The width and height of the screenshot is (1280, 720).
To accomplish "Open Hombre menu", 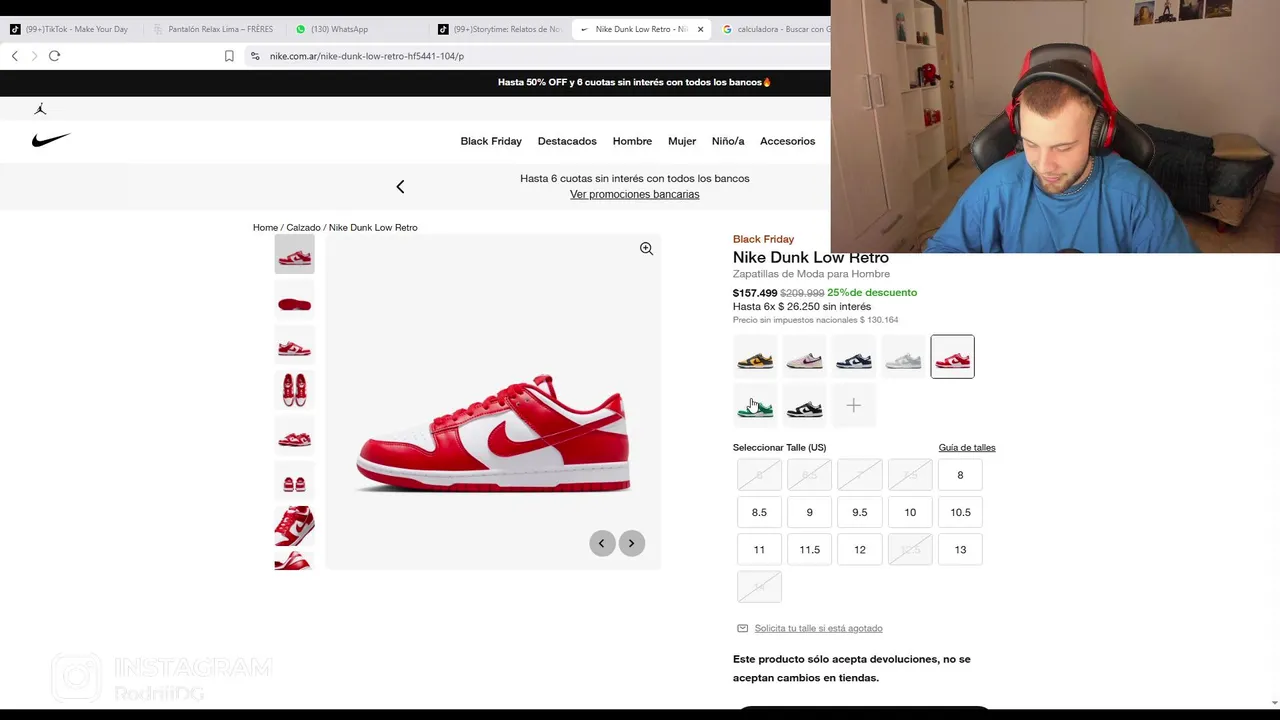I will (632, 141).
